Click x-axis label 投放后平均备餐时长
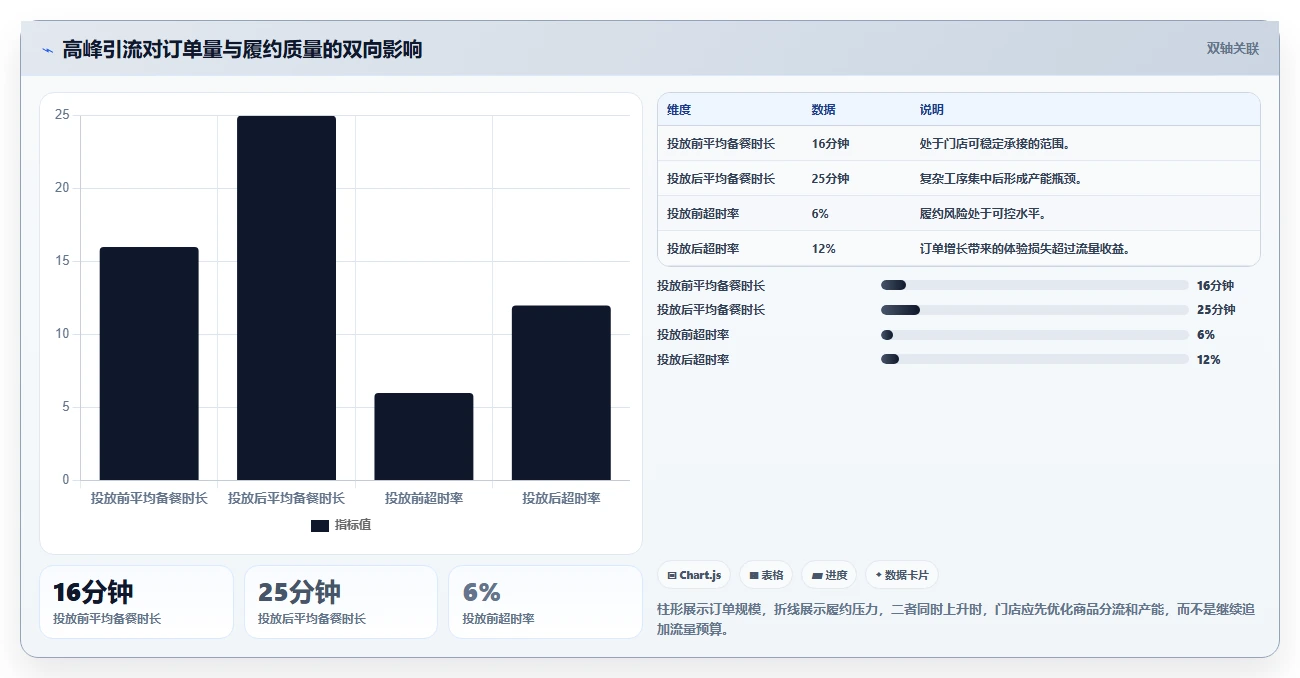 point(286,498)
